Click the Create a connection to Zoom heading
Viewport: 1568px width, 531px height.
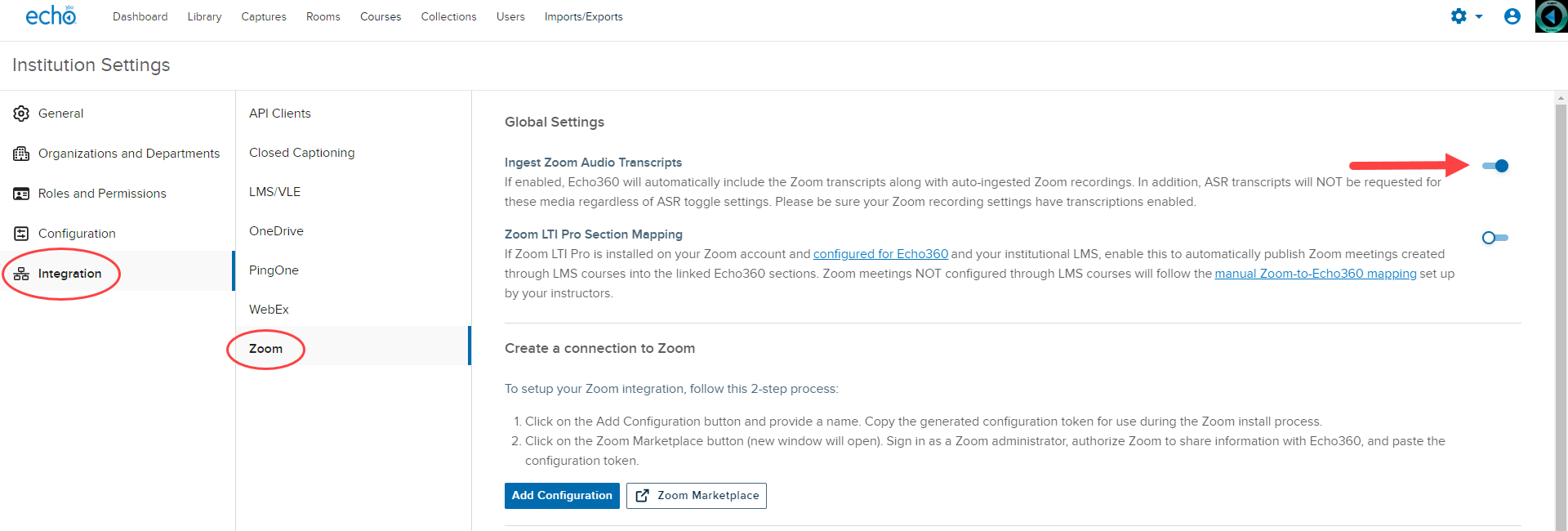click(x=599, y=348)
